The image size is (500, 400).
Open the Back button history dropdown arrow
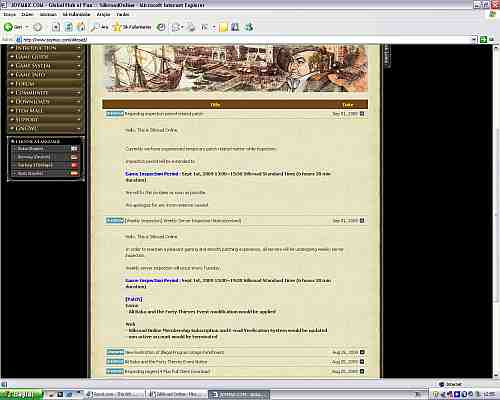pyautogui.click(x=27, y=27)
